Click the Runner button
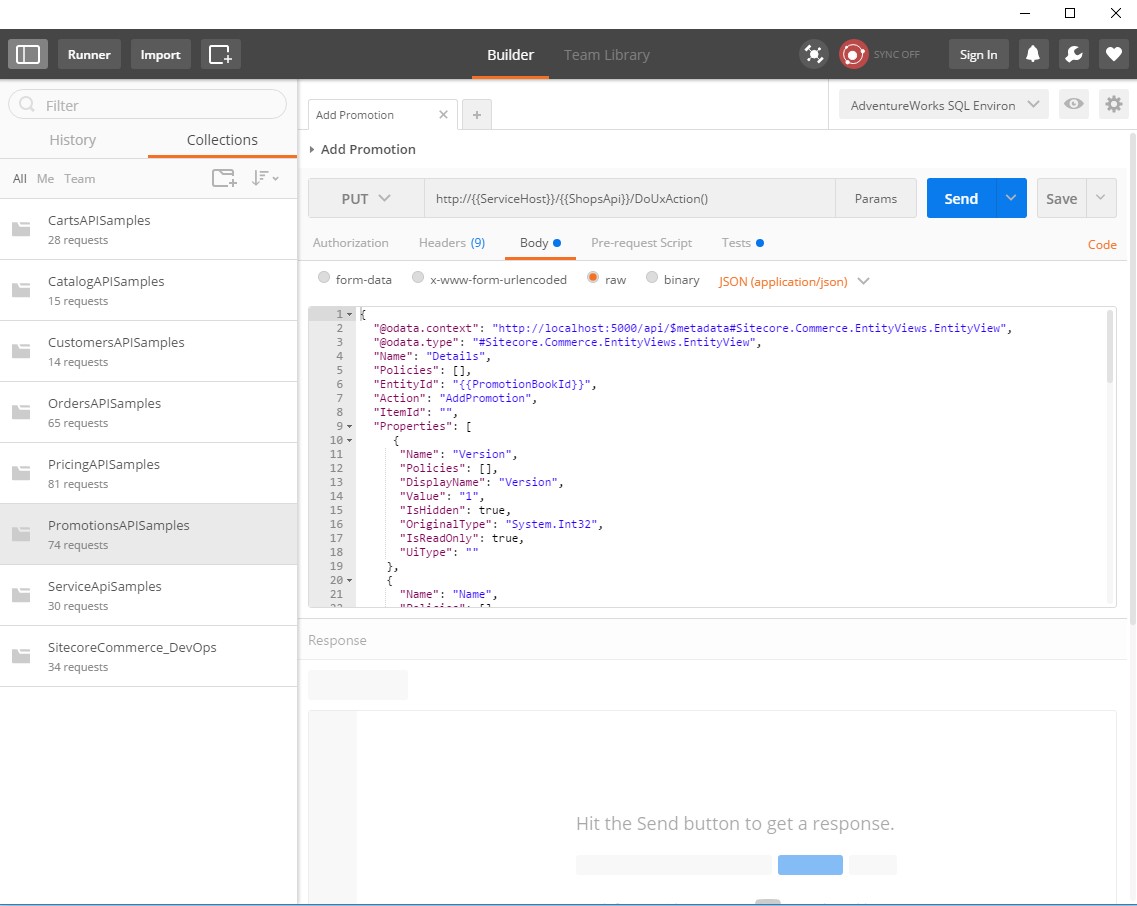This screenshot has width=1137, height=906. [89, 54]
